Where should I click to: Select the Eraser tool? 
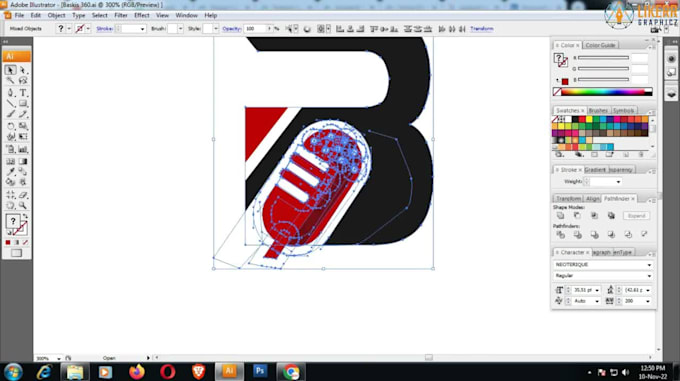tap(23, 195)
